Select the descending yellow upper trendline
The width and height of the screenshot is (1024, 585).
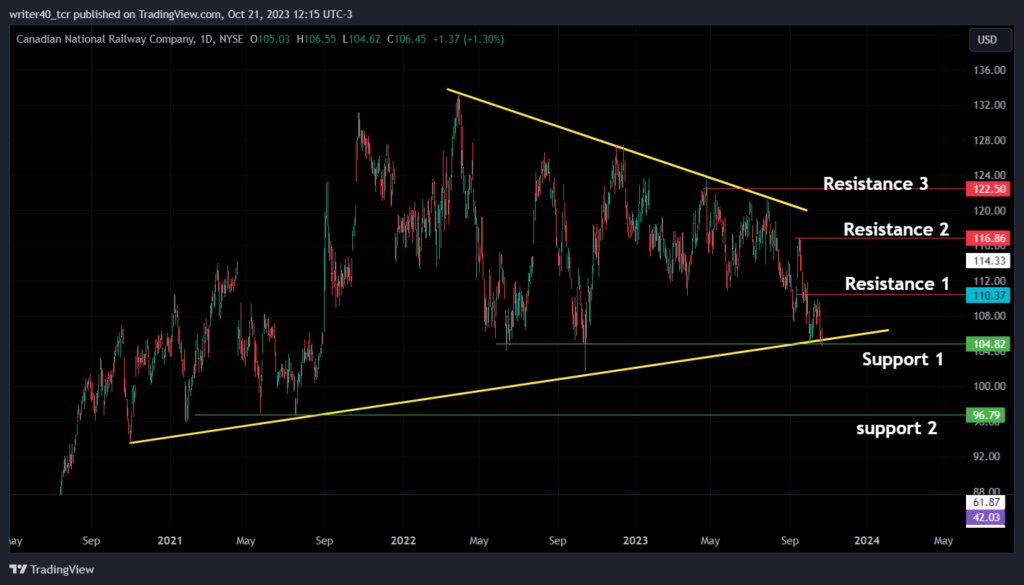click(x=627, y=150)
